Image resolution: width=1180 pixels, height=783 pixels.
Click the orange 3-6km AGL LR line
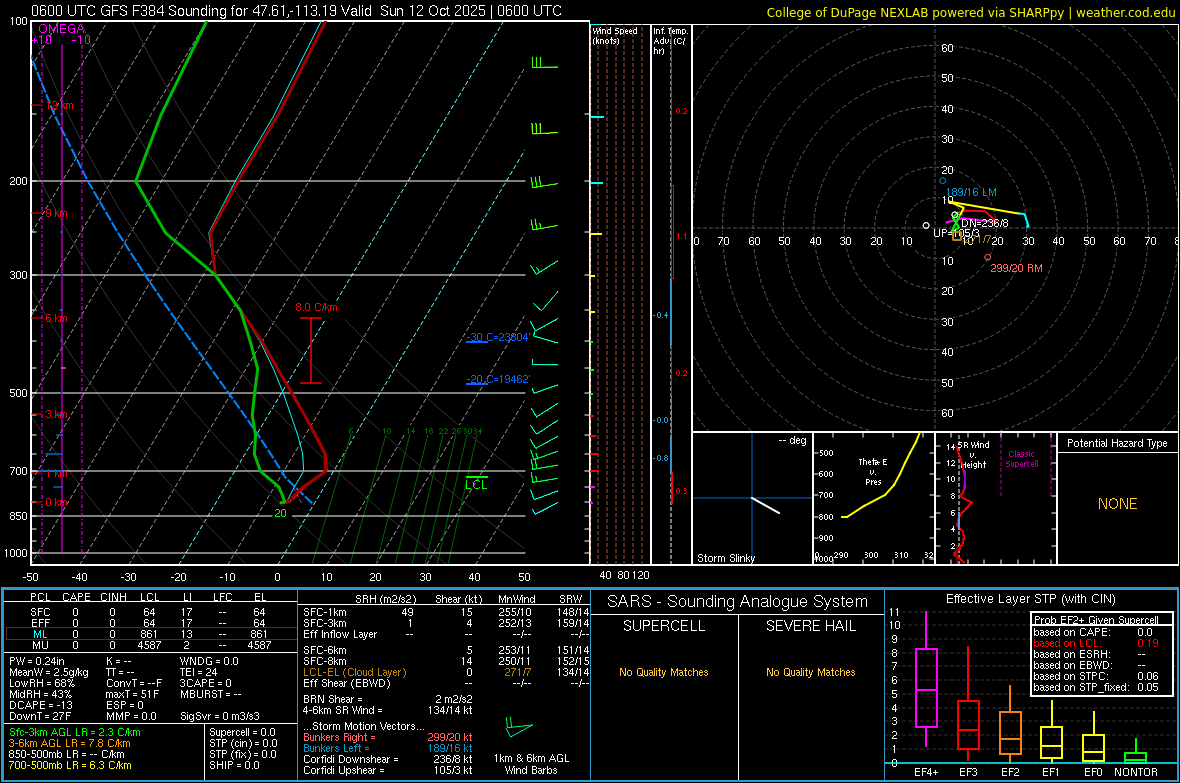point(69,743)
